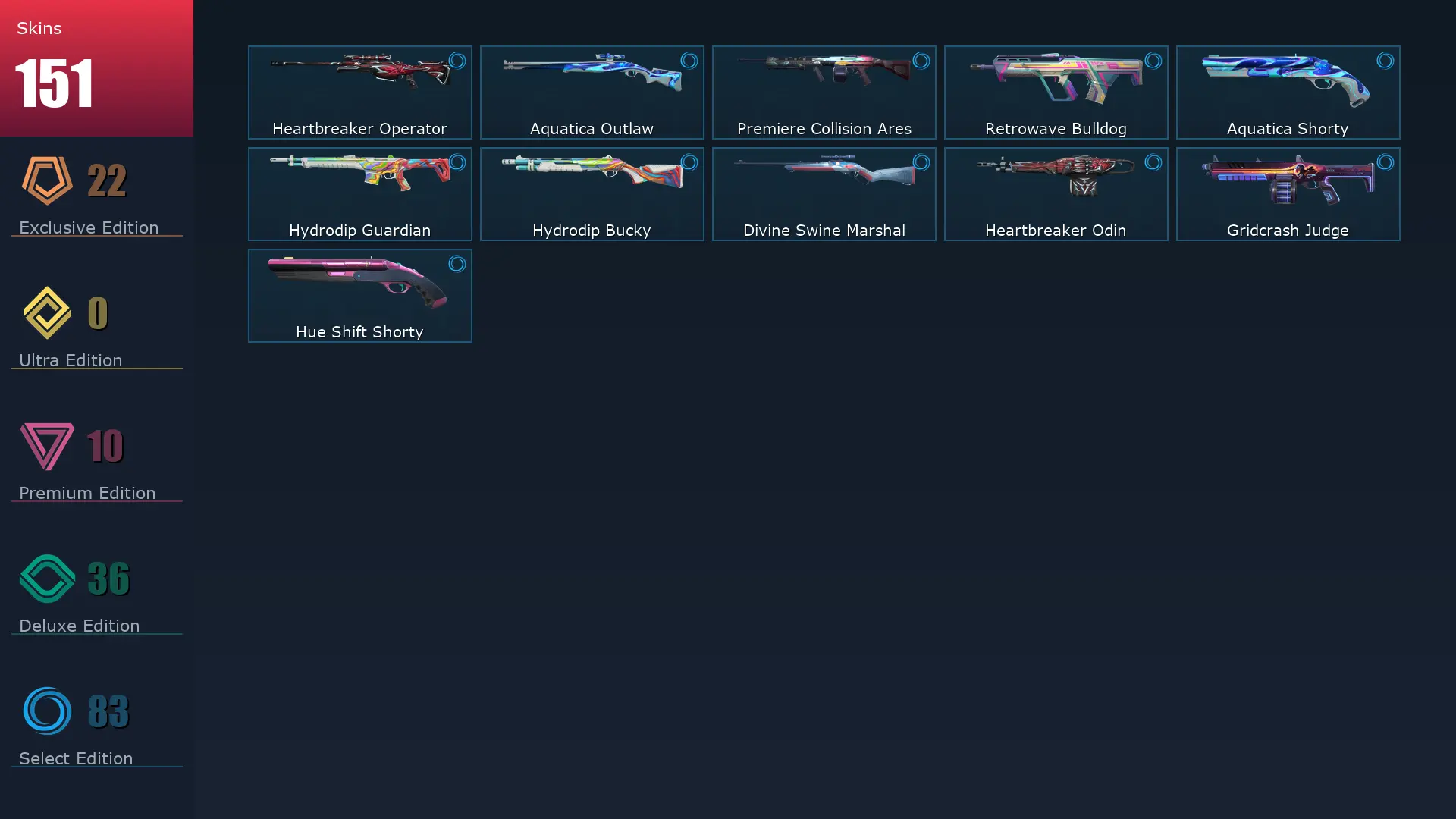Click the Deluxe Edition label
The image size is (1456, 819).
79,626
